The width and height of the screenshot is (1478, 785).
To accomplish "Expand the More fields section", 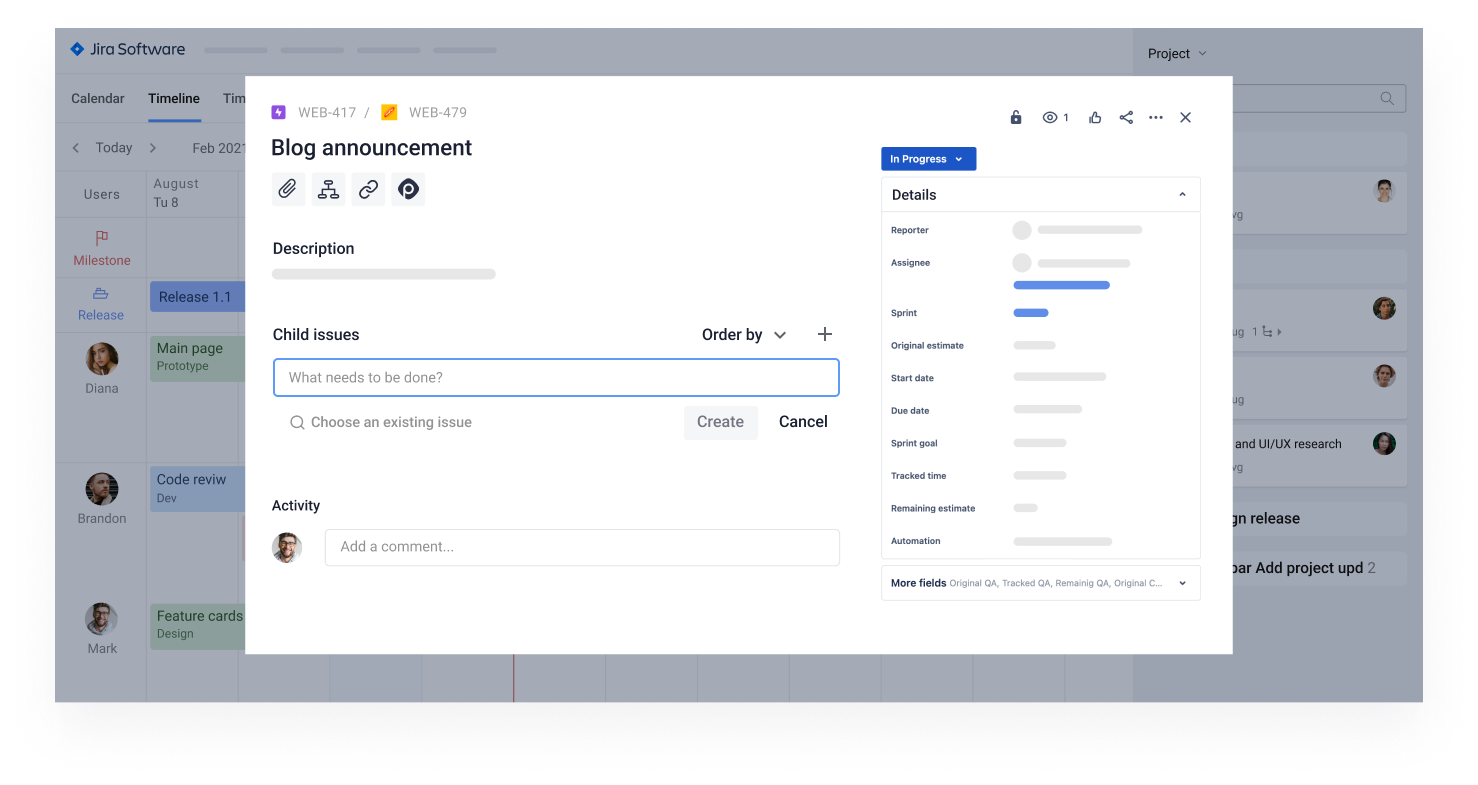I will [1182, 583].
